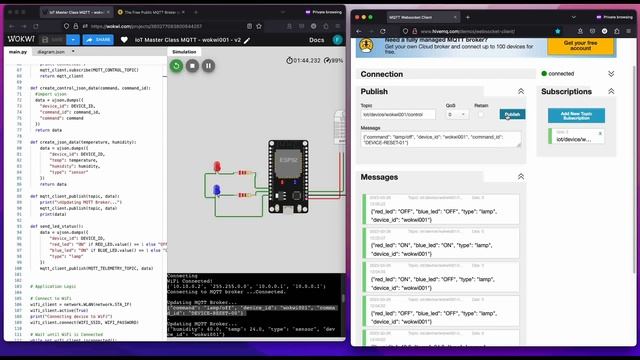640x360 pixels.
Task: Open the Wokwi browser hamburger menu
Action: coord(338,26)
